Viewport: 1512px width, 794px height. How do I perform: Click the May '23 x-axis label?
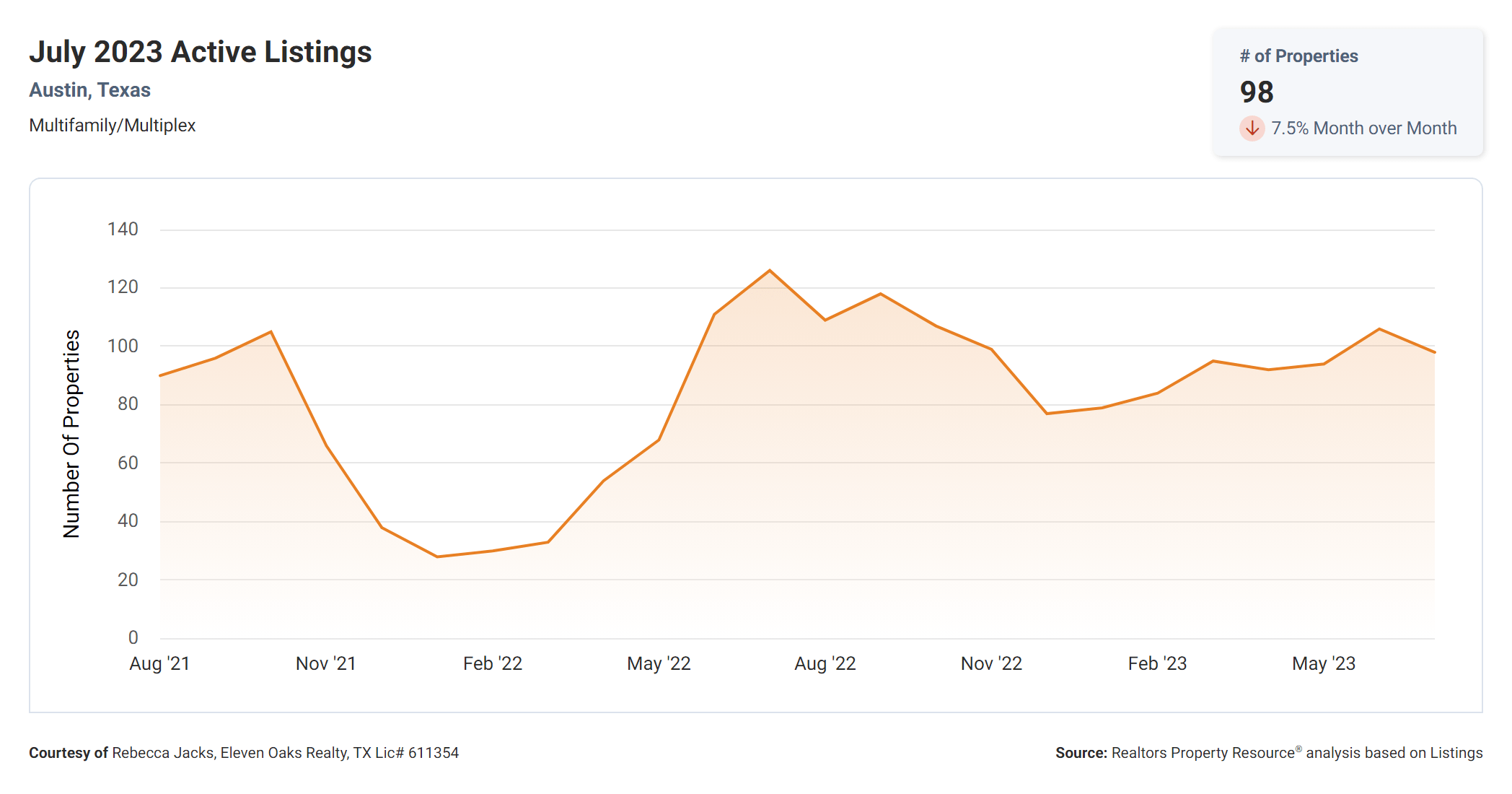[x=1324, y=663]
